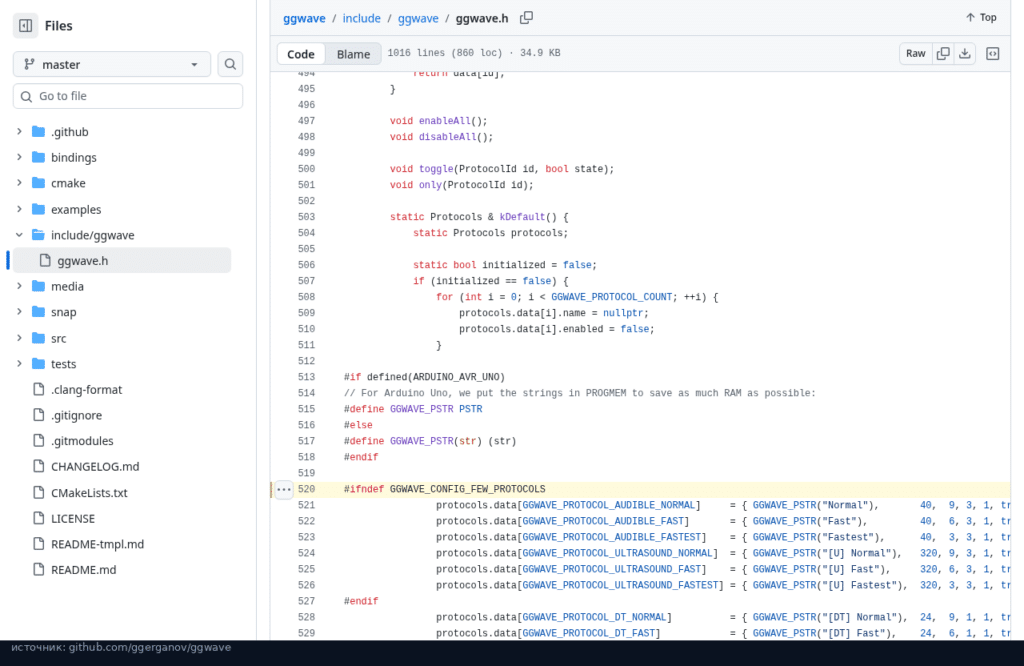The width and height of the screenshot is (1024, 666).
Task: Open the ggwave subfolder breadcrumb link
Action: coord(418,18)
